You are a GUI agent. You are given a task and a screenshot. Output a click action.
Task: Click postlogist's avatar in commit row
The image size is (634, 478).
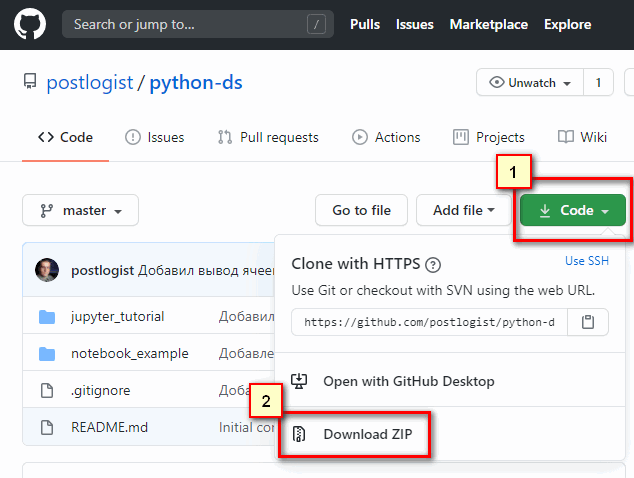[x=47, y=270]
